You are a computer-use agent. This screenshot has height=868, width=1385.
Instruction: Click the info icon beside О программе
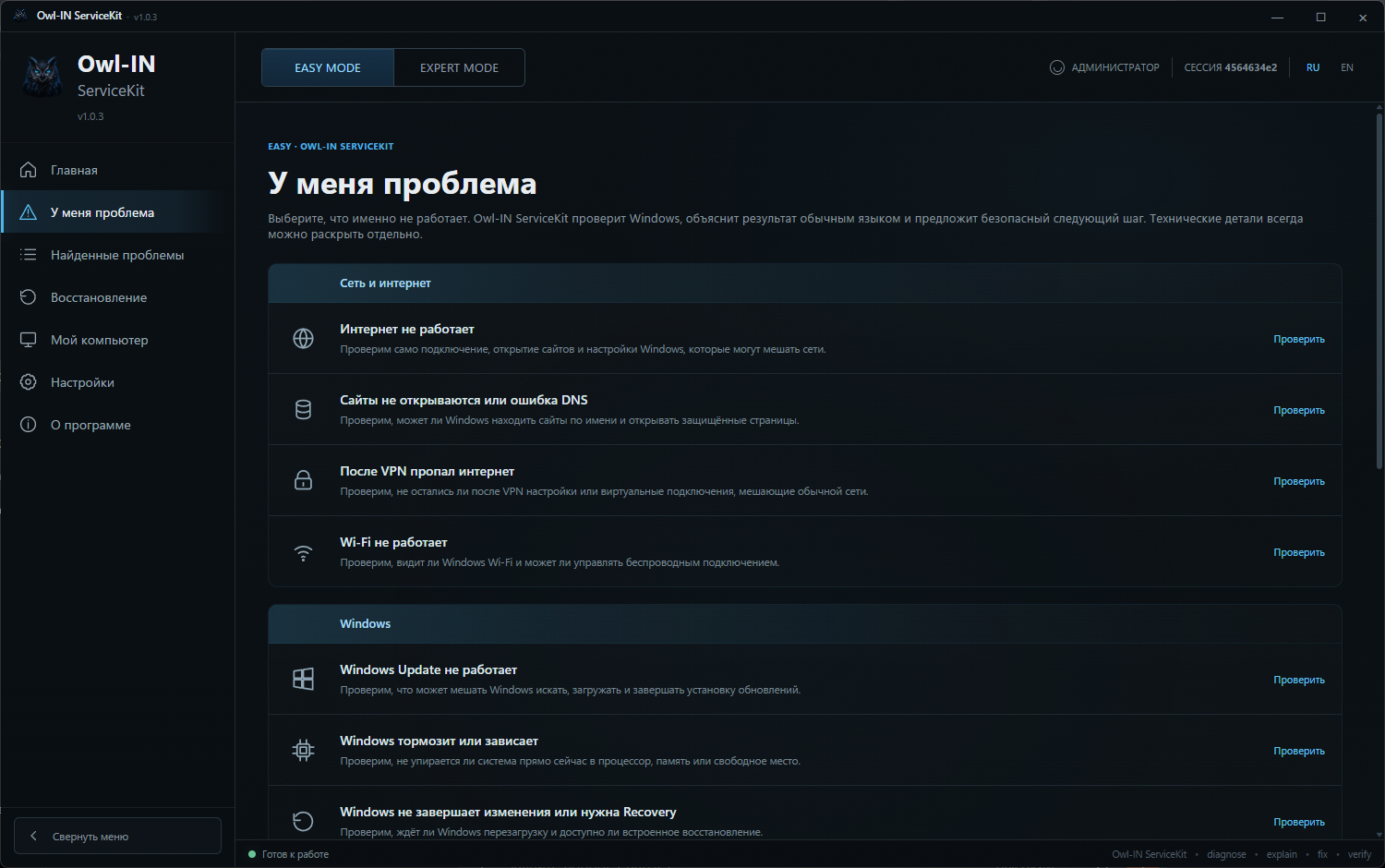[x=29, y=425]
